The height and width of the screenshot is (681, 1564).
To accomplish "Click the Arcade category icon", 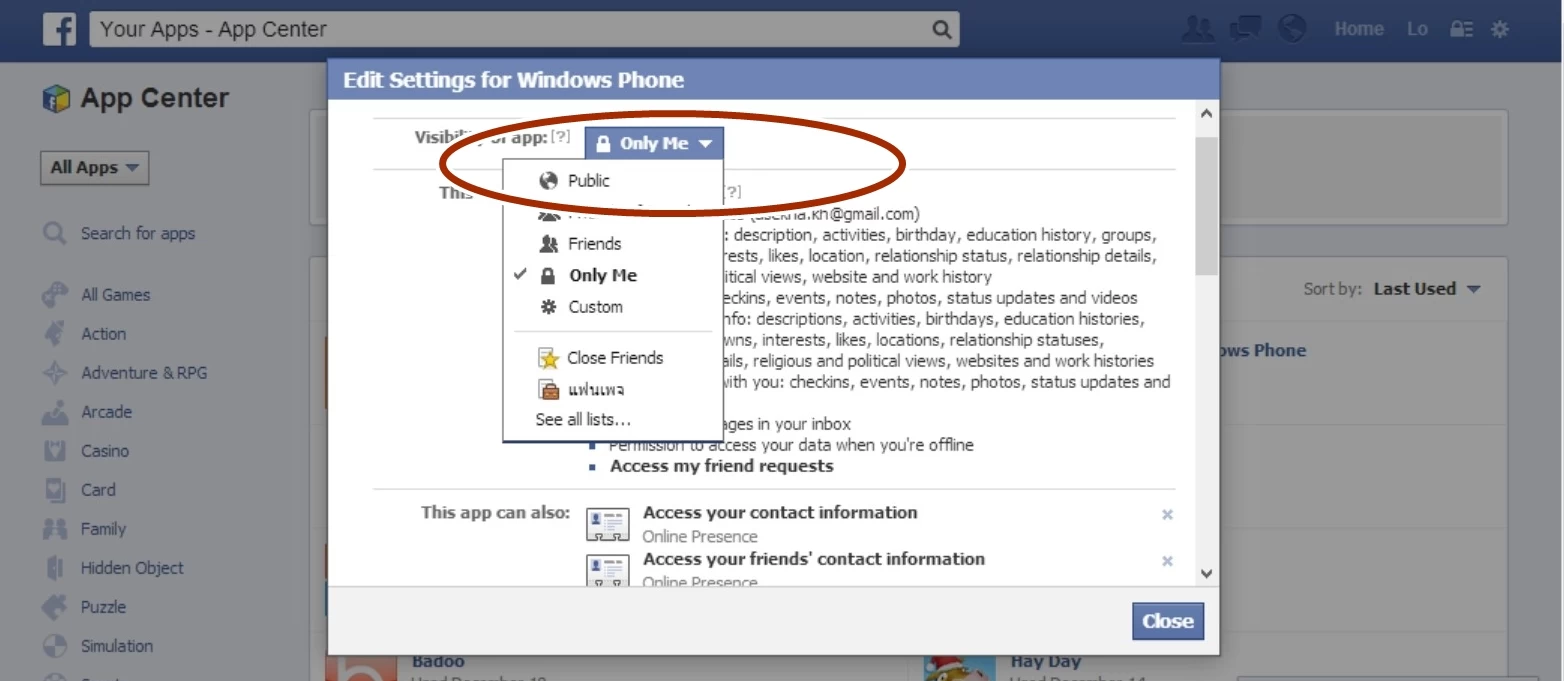I will [54, 412].
